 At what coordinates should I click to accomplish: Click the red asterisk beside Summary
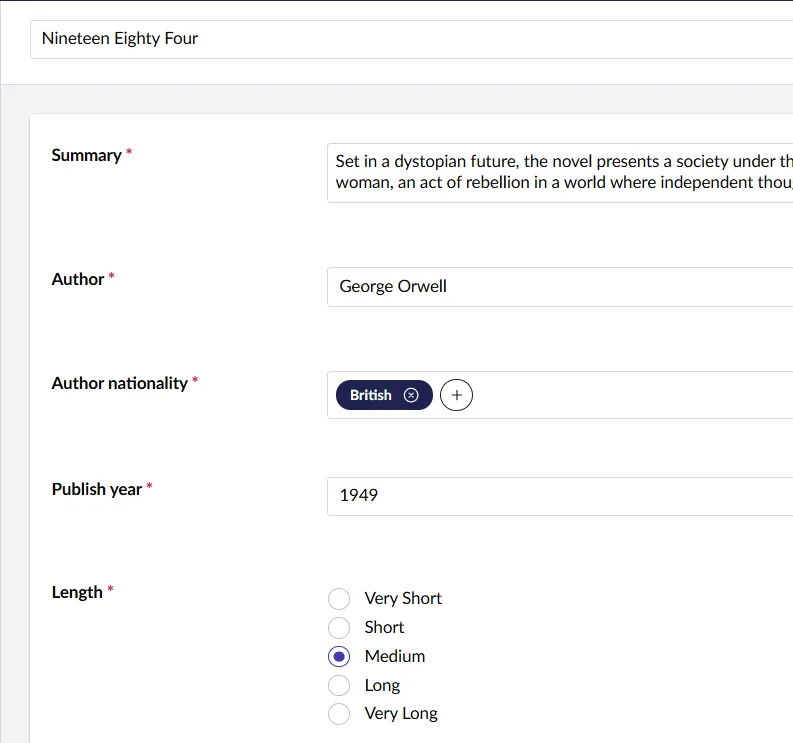pyautogui.click(x=129, y=154)
